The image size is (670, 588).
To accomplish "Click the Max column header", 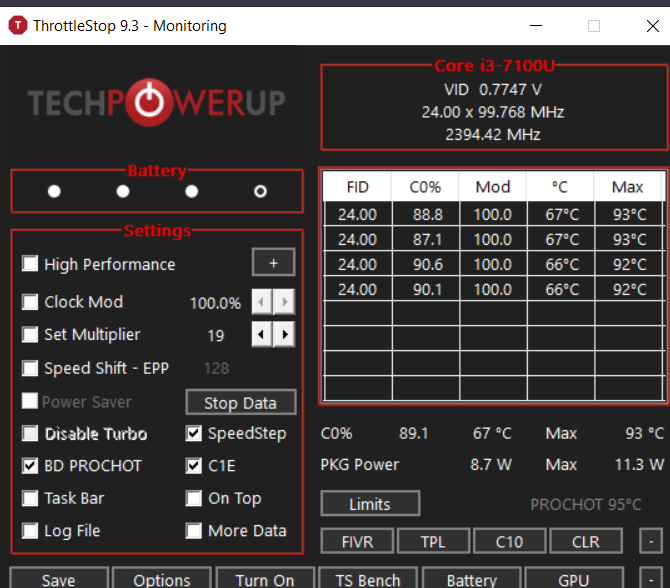I will coord(628,187).
